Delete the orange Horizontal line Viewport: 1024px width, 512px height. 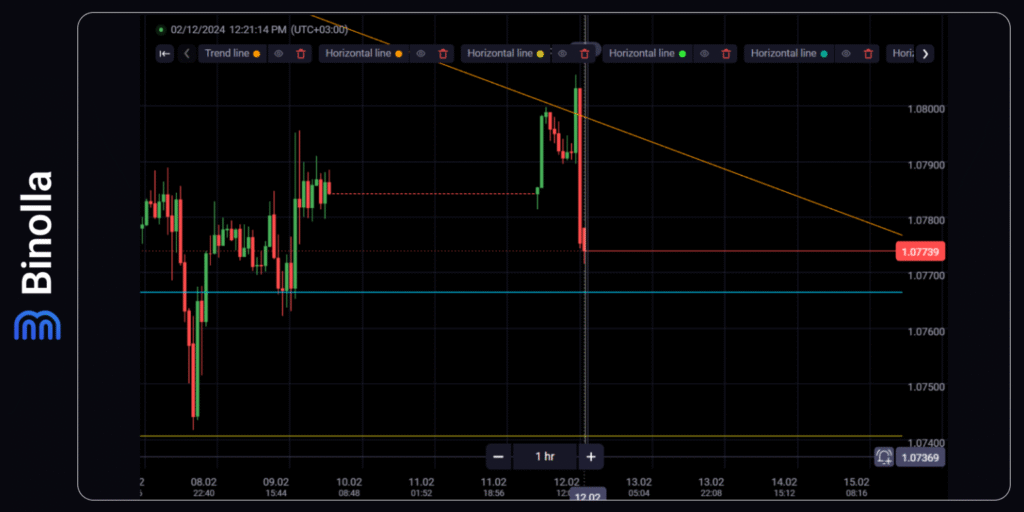coord(443,54)
